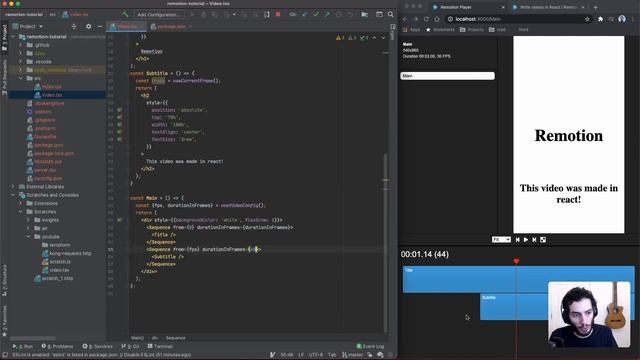Click the Pull Requests vertical tool tab
This screenshot has width=640, height=360.
pos(4,78)
